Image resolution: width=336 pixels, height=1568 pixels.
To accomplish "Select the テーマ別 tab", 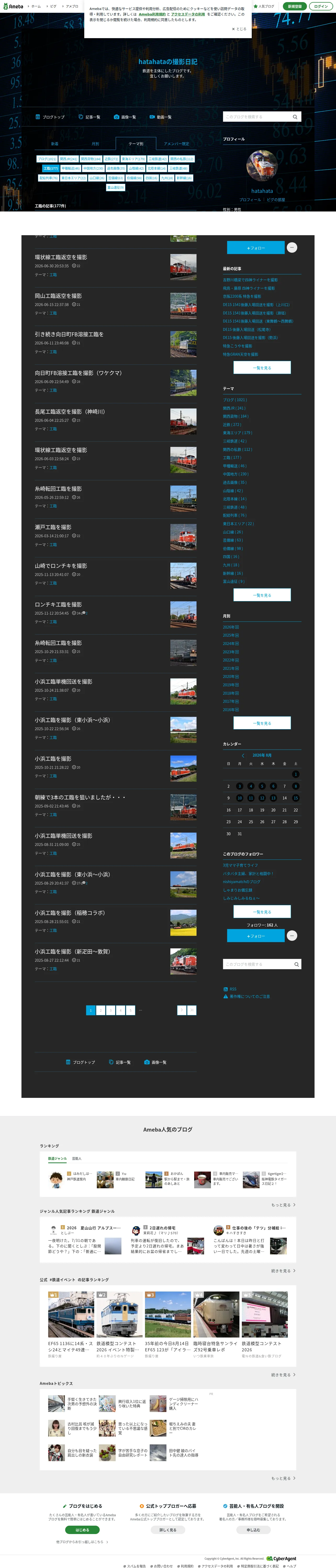I will click(x=136, y=144).
